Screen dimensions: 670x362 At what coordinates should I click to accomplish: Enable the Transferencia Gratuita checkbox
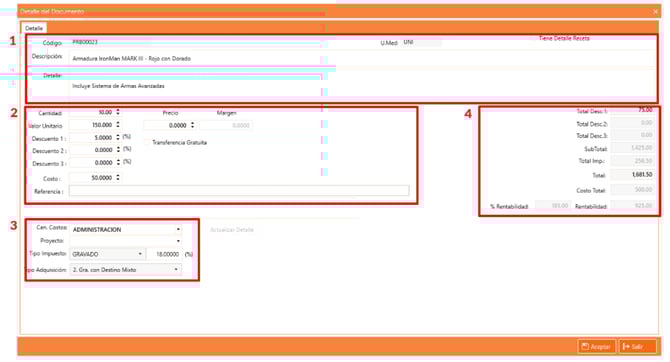click(x=147, y=142)
